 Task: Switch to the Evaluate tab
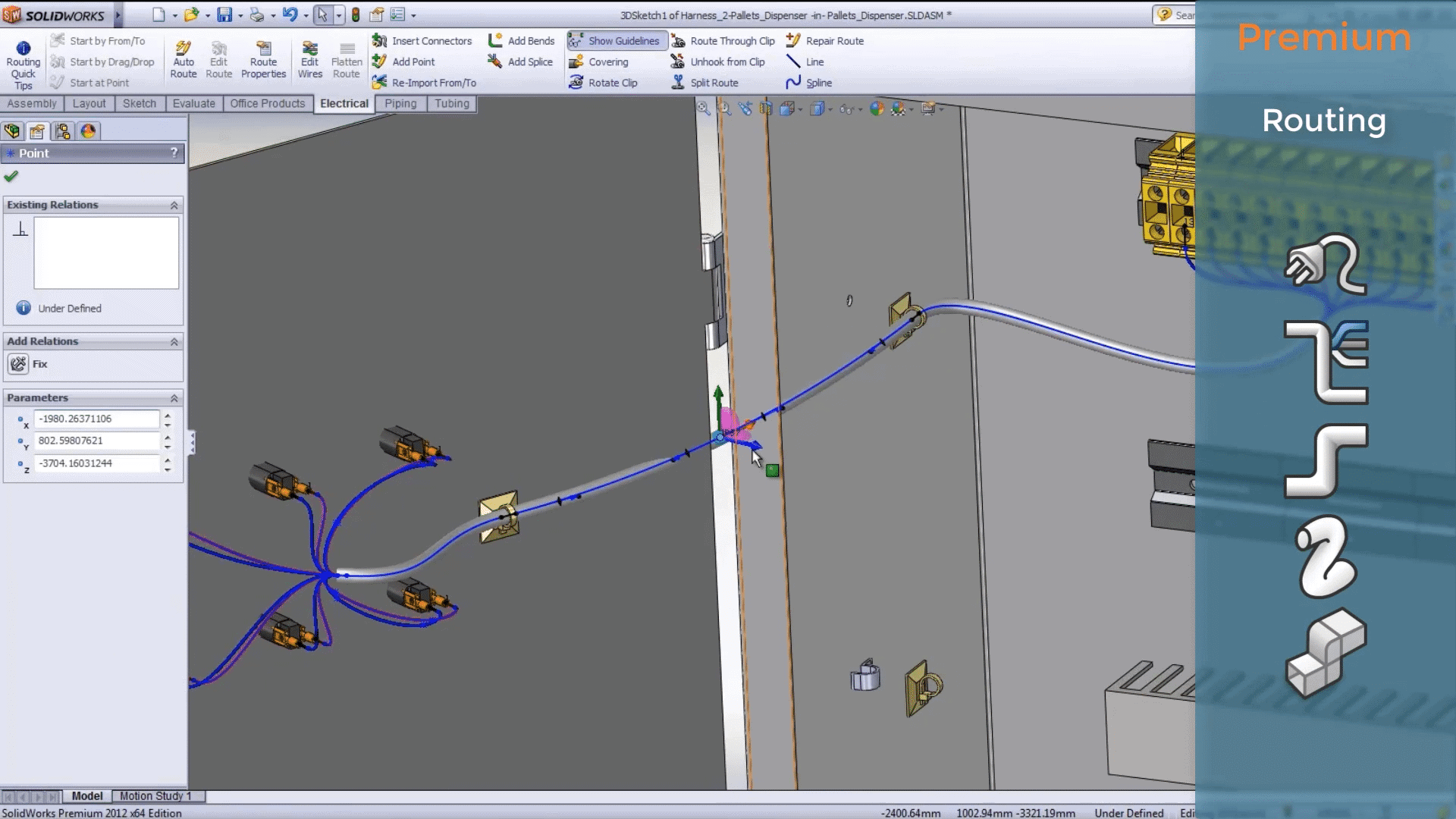pyautogui.click(x=193, y=104)
